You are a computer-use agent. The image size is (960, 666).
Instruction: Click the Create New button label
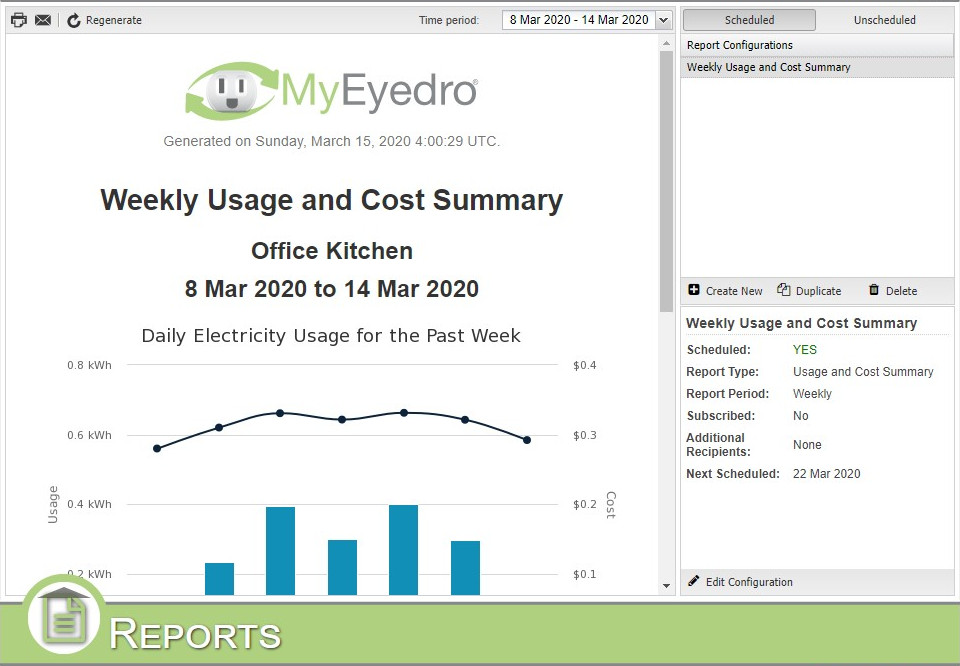[734, 291]
